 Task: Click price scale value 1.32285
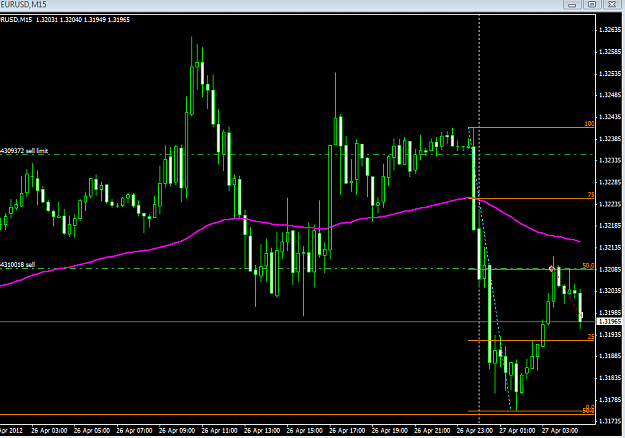coord(610,183)
